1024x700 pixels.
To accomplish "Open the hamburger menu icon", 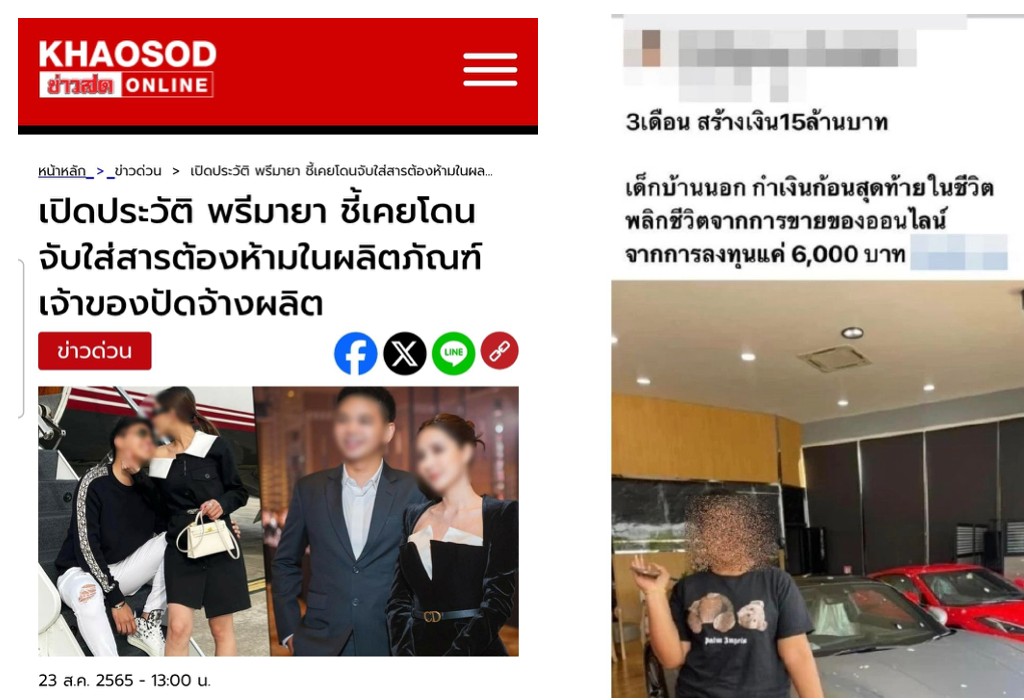I will coord(490,69).
